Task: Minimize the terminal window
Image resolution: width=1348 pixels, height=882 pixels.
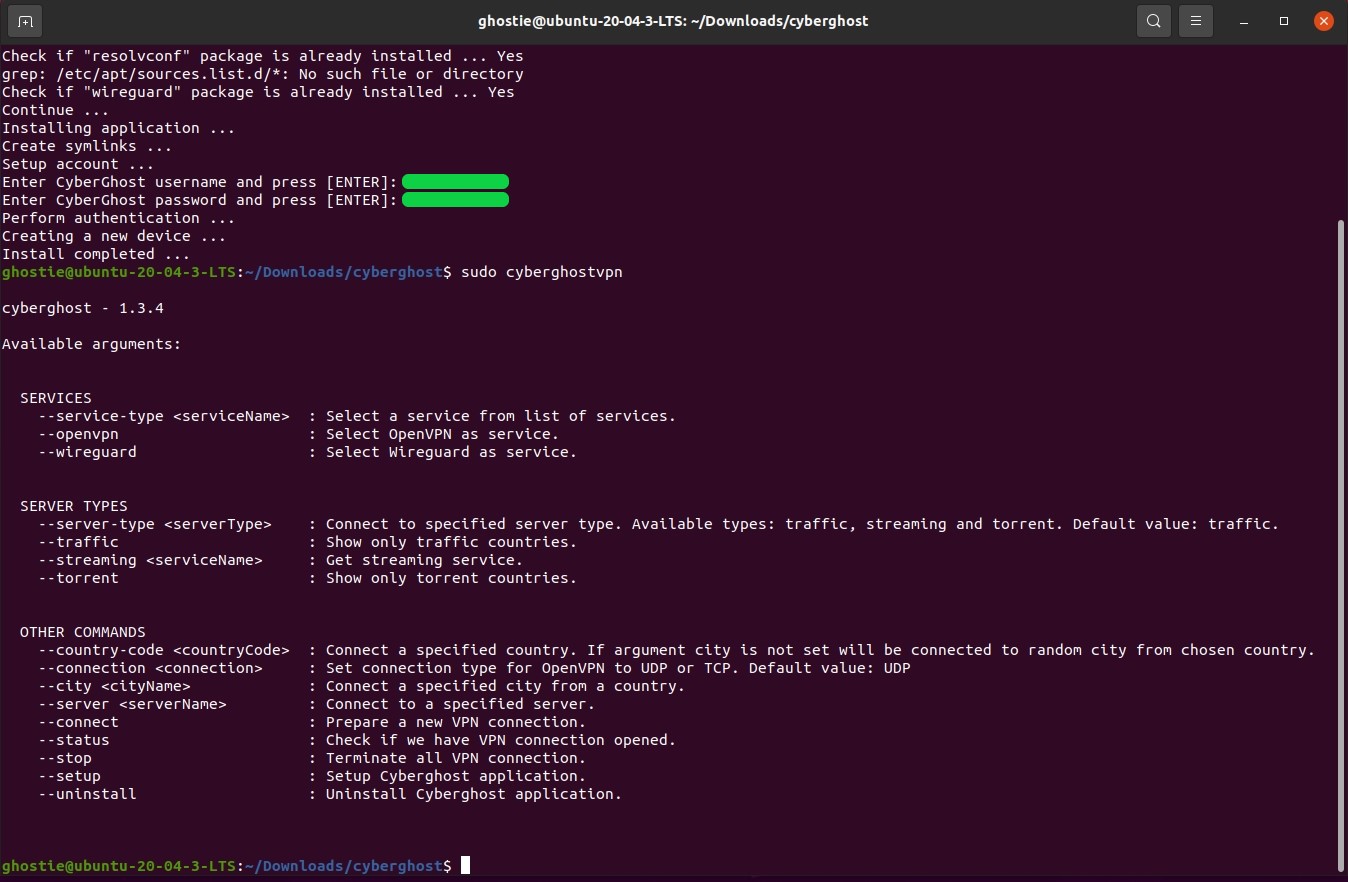Action: click(1244, 21)
